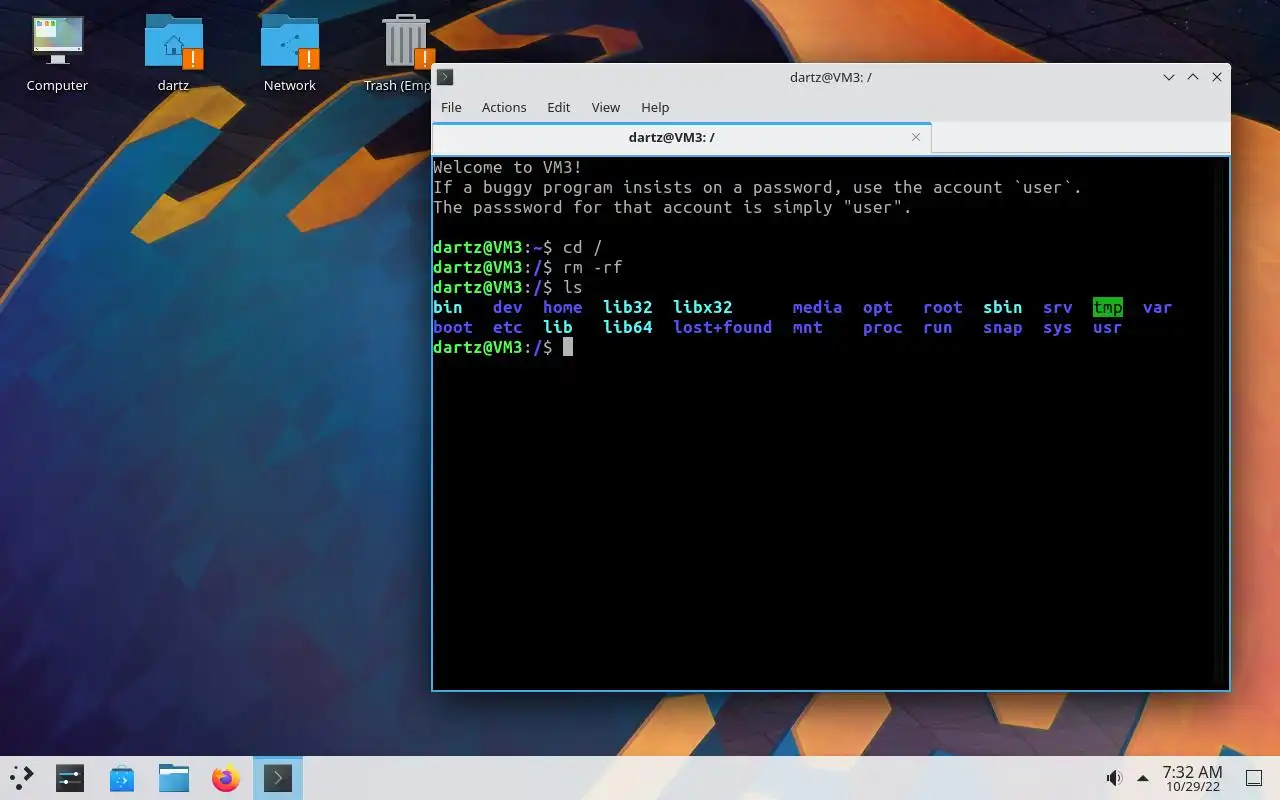Image resolution: width=1280 pixels, height=800 pixels.
Task: Open the View menu in Konsole
Action: tap(606, 107)
